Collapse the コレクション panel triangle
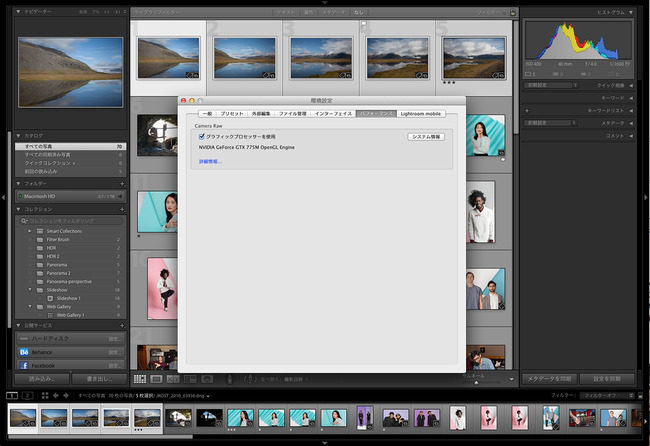This screenshot has height=446, width=650. (18, 209)
